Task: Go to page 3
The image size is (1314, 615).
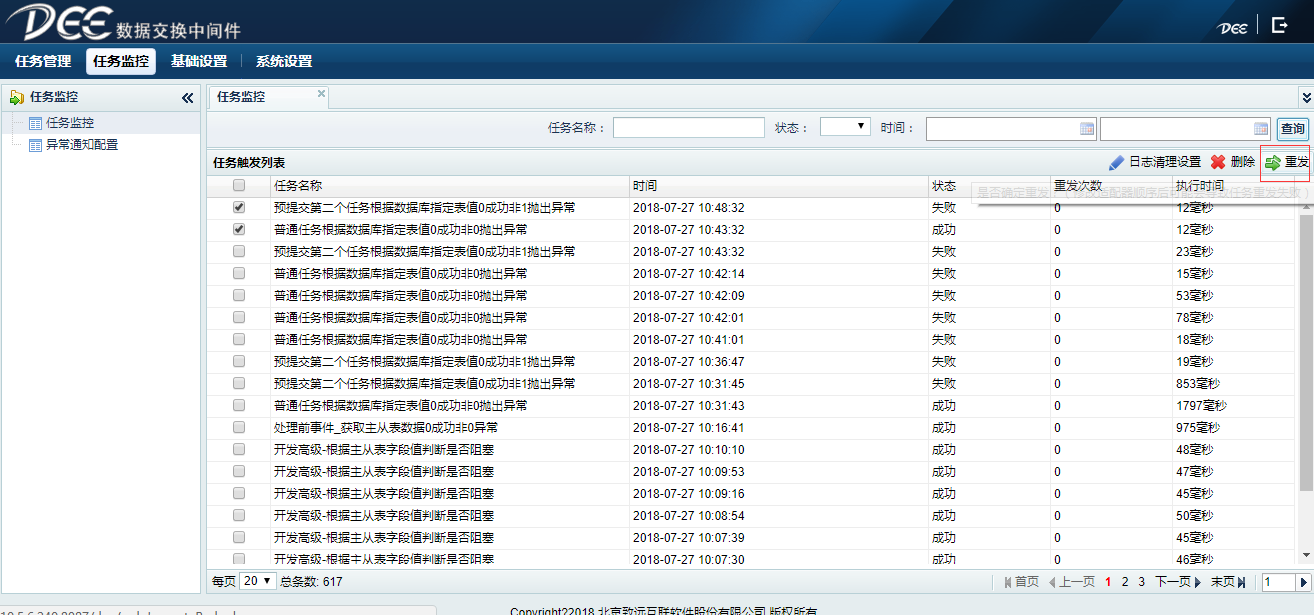Action: click(1141, 582)
